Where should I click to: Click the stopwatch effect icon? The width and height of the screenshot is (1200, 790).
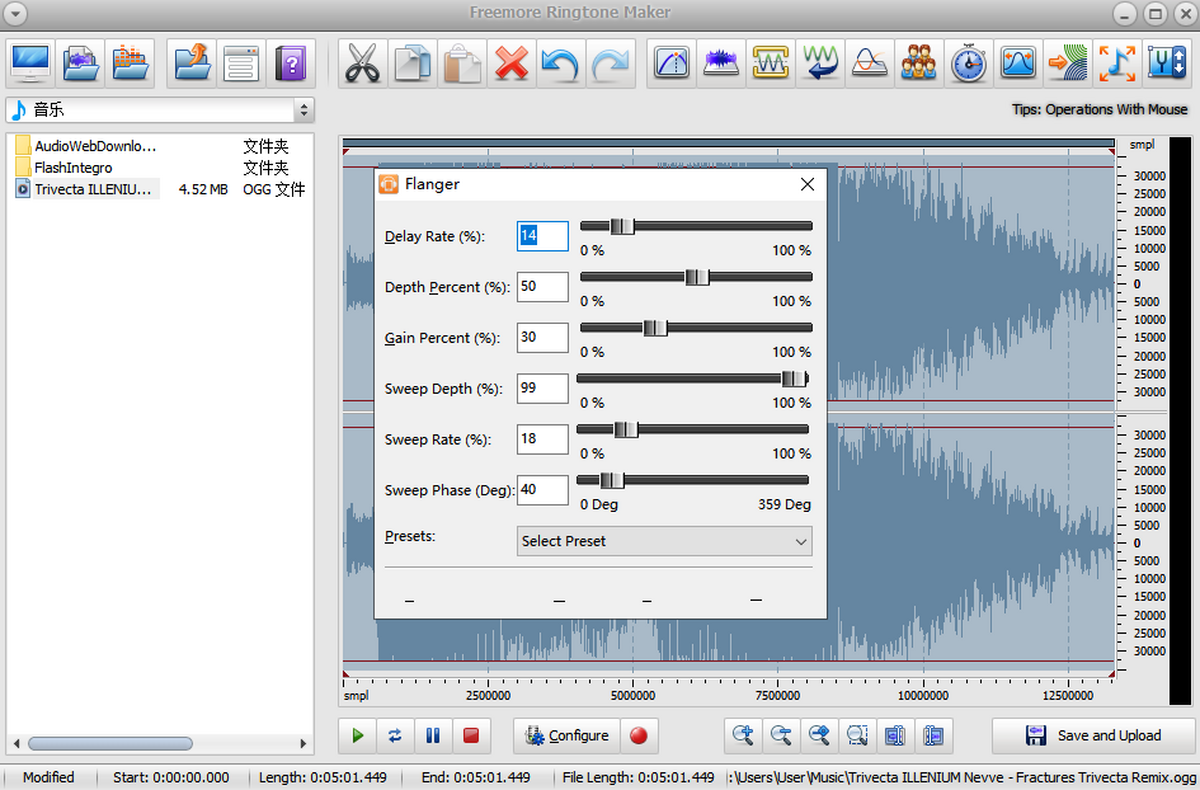point(968,63)
